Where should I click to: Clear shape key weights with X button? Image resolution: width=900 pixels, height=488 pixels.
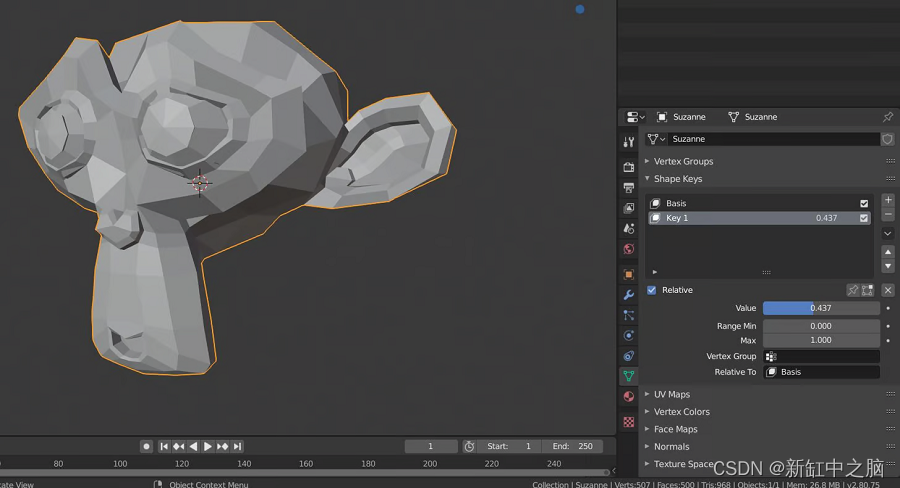point(888,290)
